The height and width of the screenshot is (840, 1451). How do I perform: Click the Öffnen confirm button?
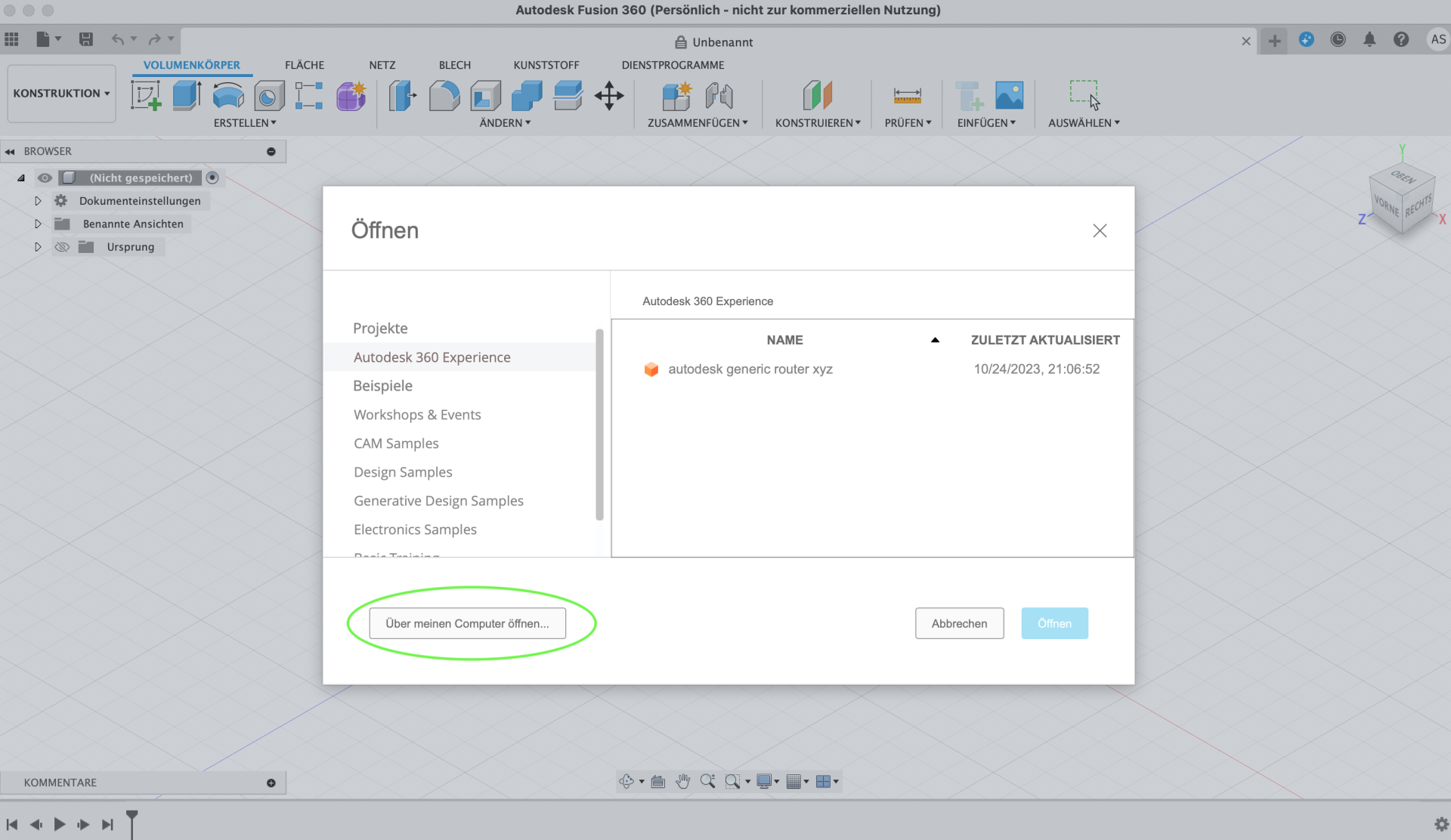point(1054,623)
